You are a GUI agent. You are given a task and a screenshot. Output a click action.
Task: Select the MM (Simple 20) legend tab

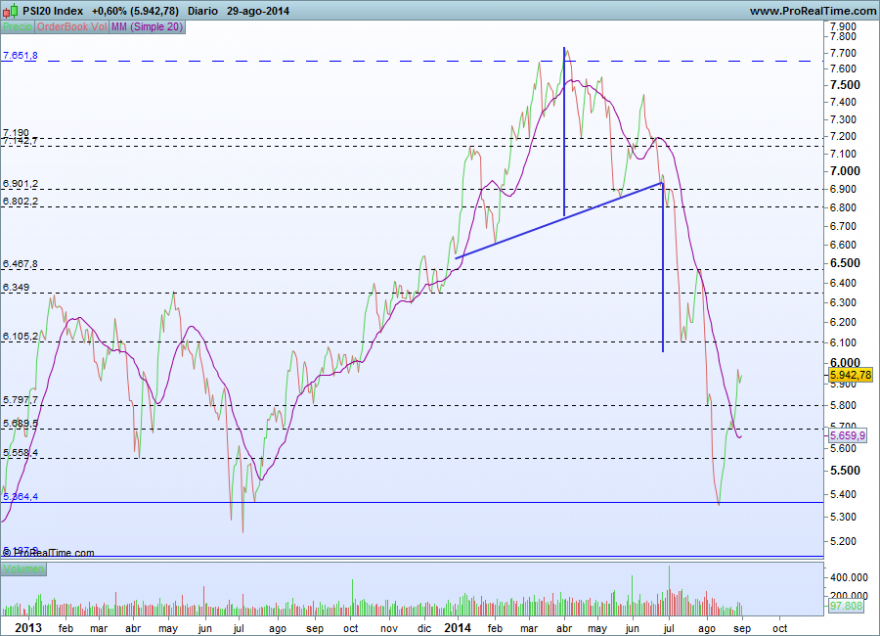pos(147,27)
